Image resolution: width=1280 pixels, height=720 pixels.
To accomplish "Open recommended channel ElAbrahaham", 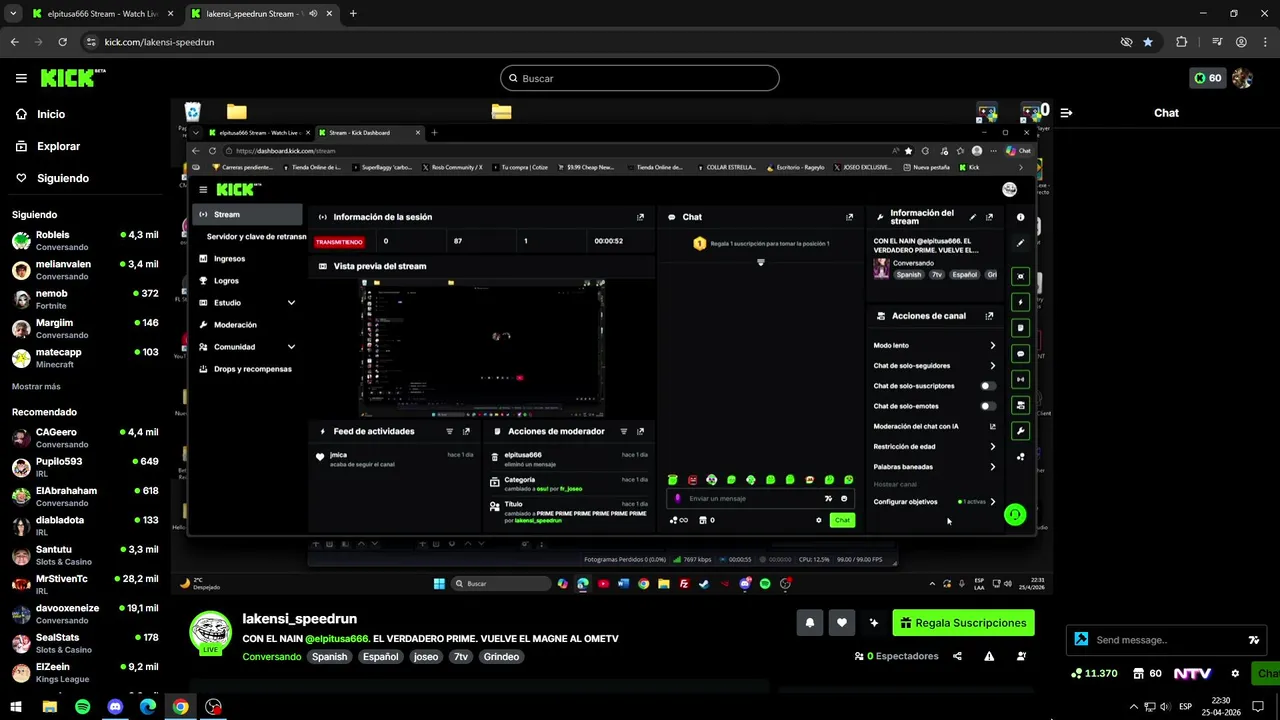I will (x=85, y=497).
